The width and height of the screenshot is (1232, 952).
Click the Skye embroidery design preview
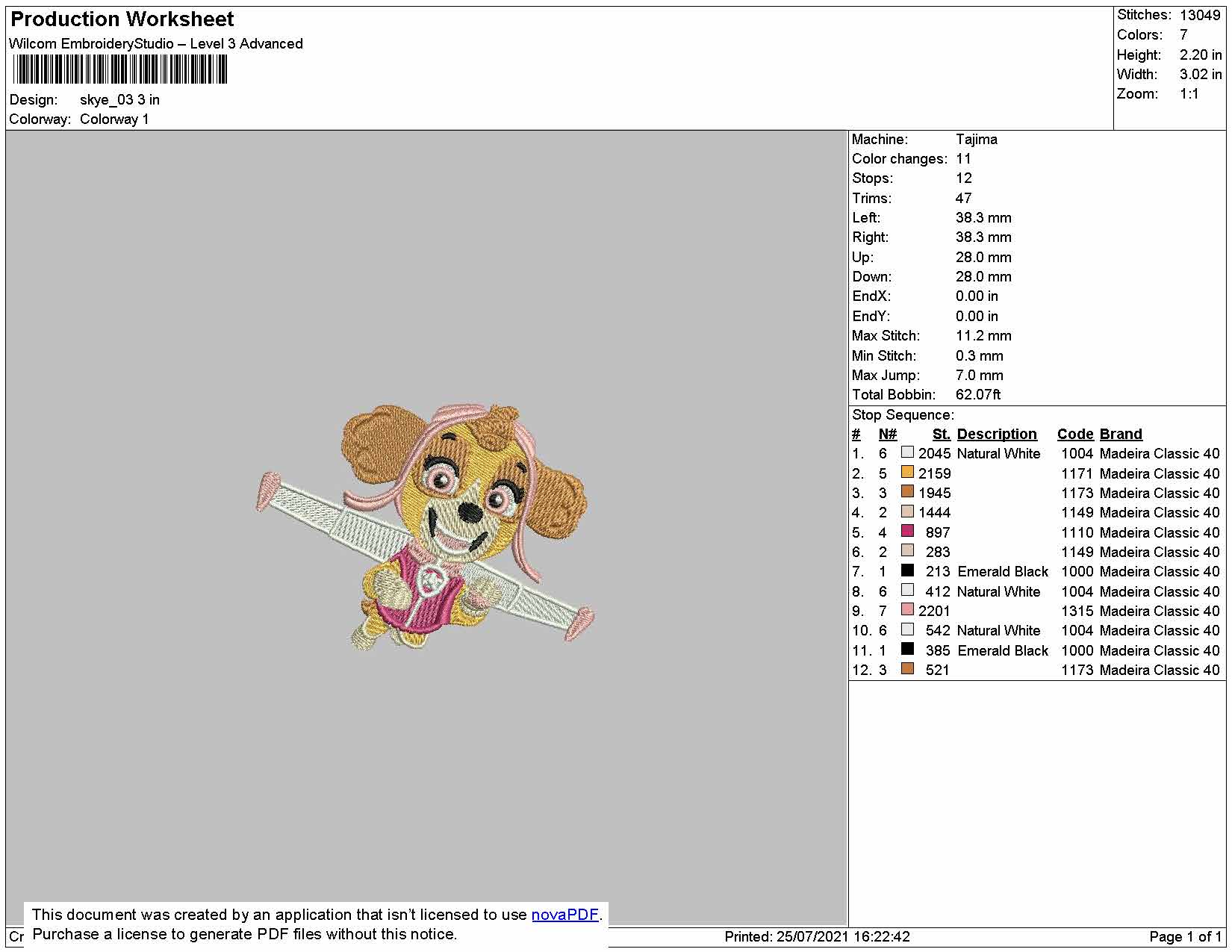pyautogui.click(x=425, y=527)
